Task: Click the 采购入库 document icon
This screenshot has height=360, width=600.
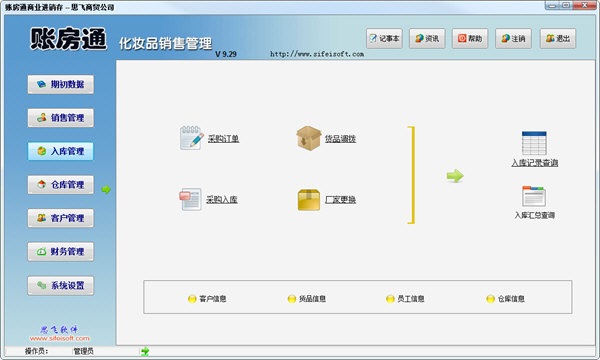Action: [191, 199]
